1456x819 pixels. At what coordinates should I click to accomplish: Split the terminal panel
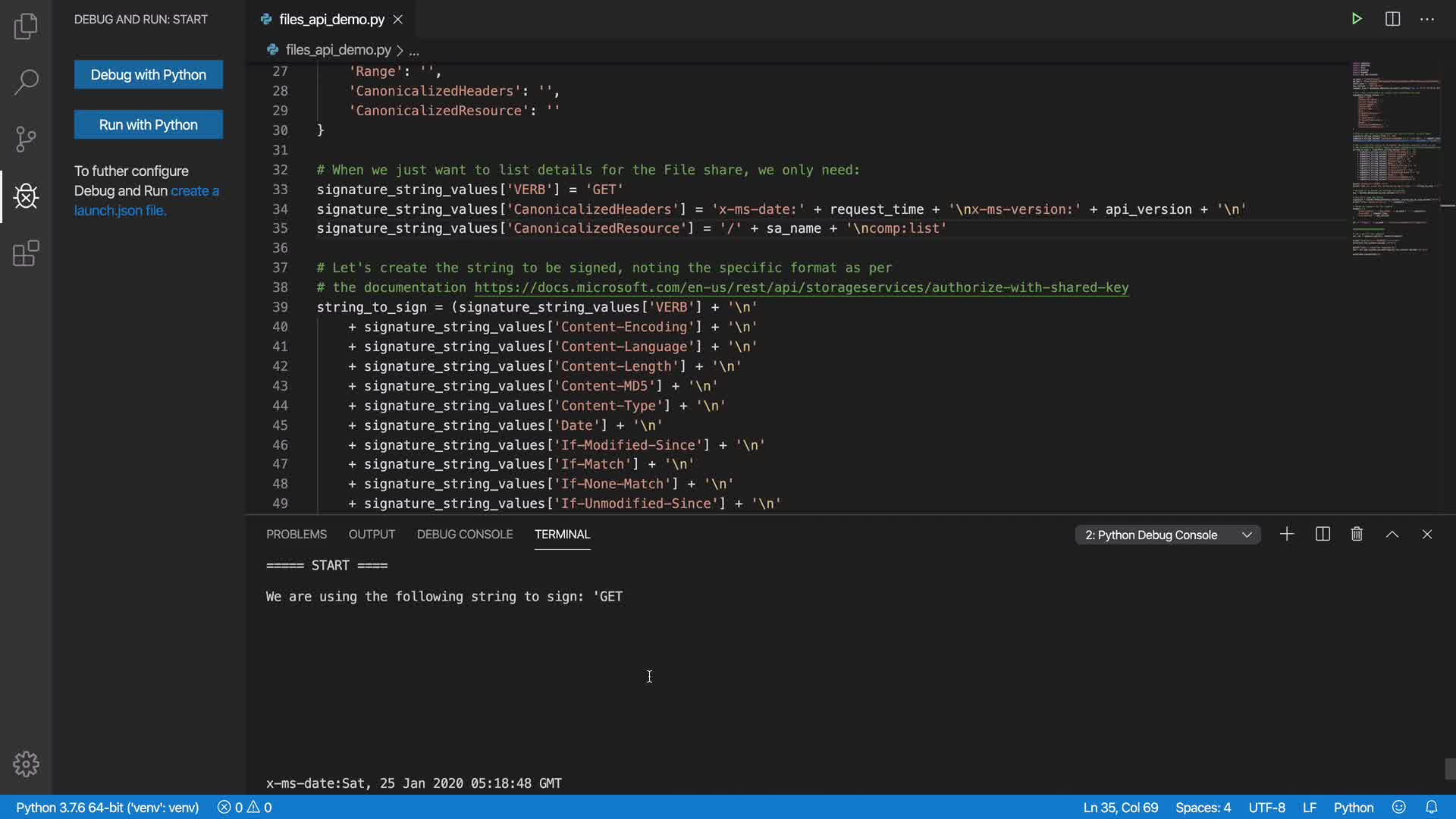click(x=1323, y=535)
